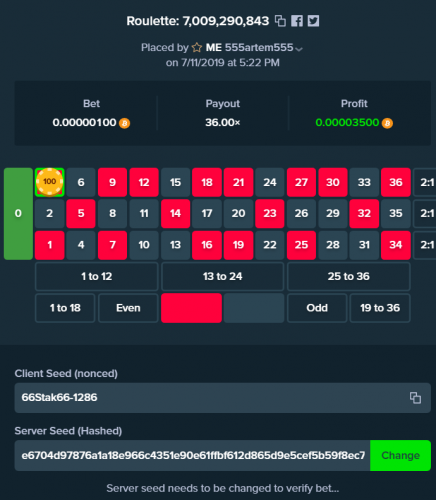Select the green 0 slot
Viewport: 436px width, 500px height.
click(x=18, y=214)
